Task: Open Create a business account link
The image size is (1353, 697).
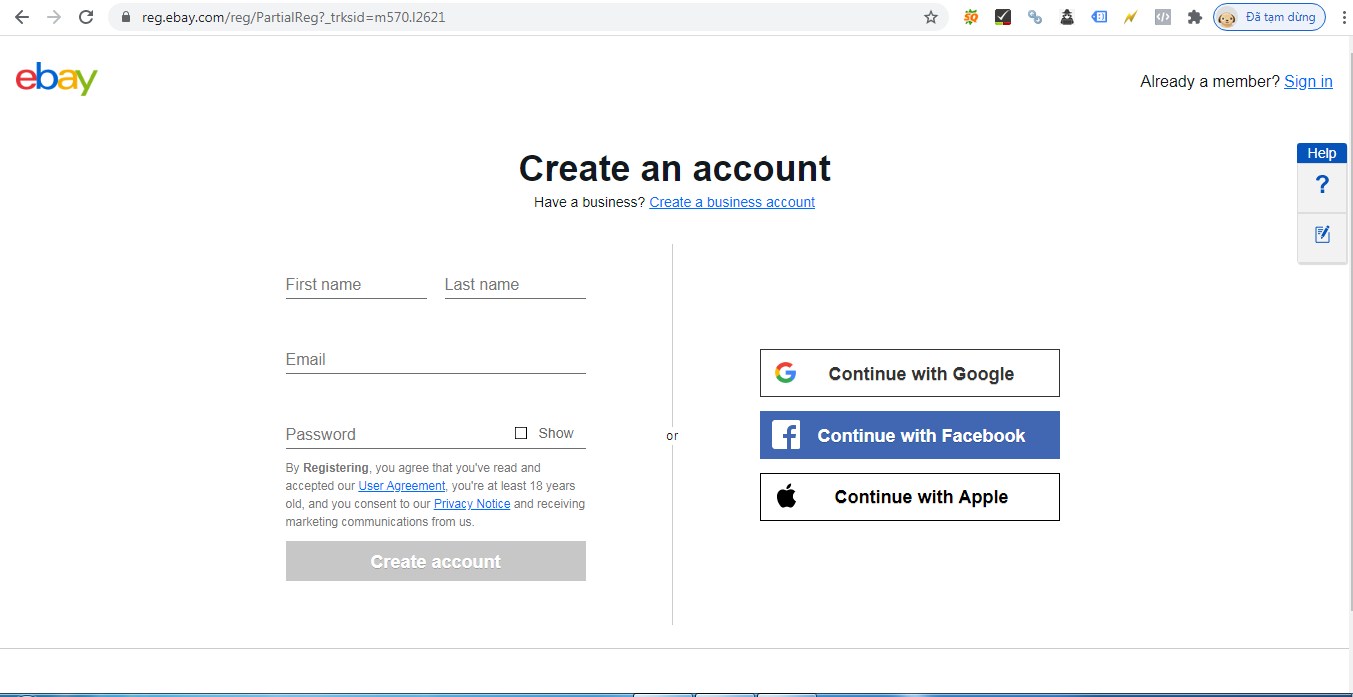Action: tap(731, 202)
